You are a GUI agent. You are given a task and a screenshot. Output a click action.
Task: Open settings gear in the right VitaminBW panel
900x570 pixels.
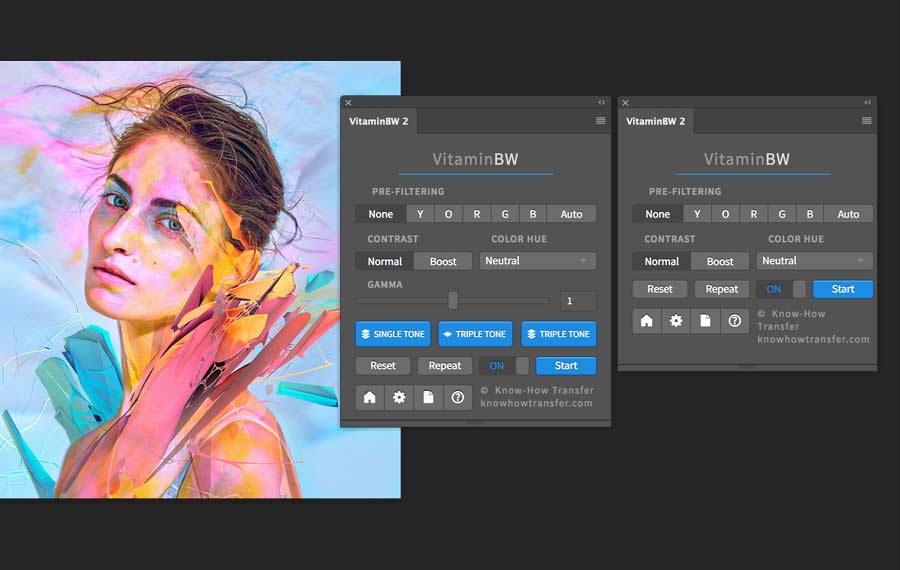coord(676,321)
